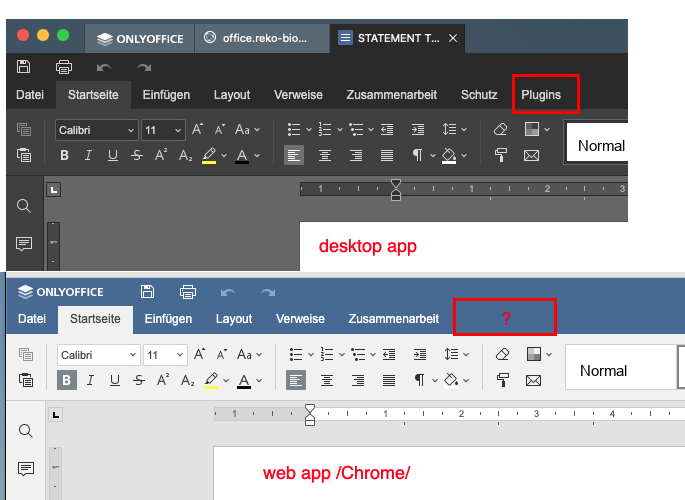Toggle off Bold in the web app toolbar
This screenshot has width=685, height=500.
pyautogui.click(x=67, y=380)
